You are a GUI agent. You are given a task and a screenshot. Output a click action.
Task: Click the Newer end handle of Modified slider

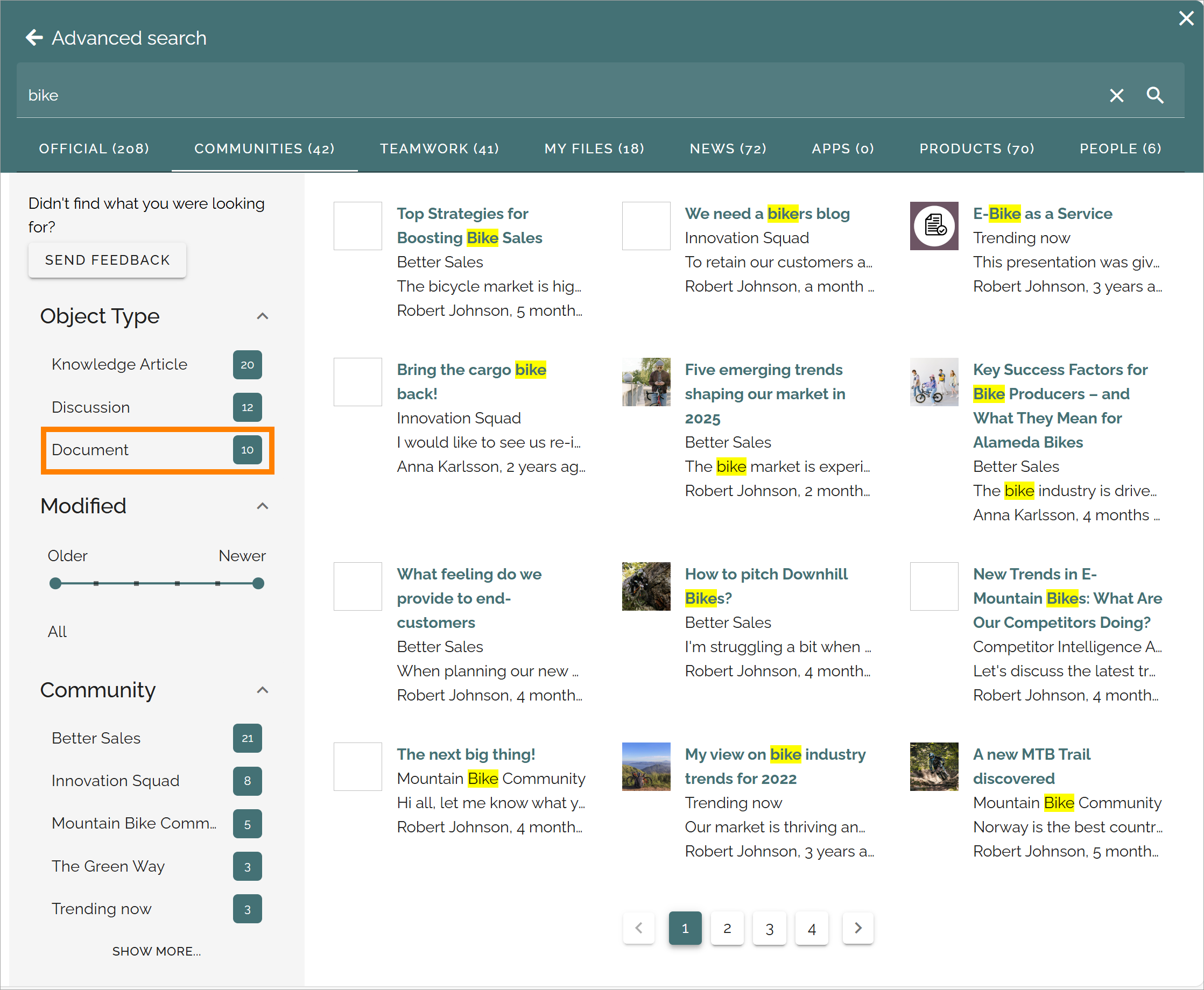tap(258, 583)
